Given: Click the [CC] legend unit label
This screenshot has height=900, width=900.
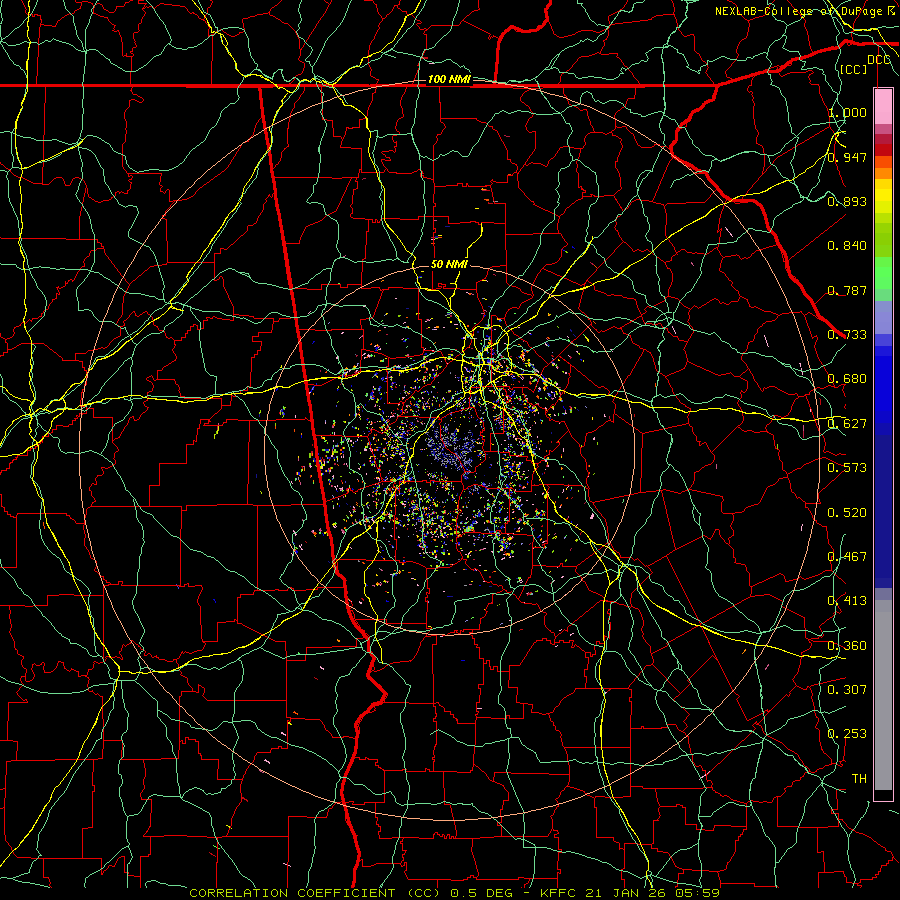Looking at the screenshot, I should tap(854, 69).
